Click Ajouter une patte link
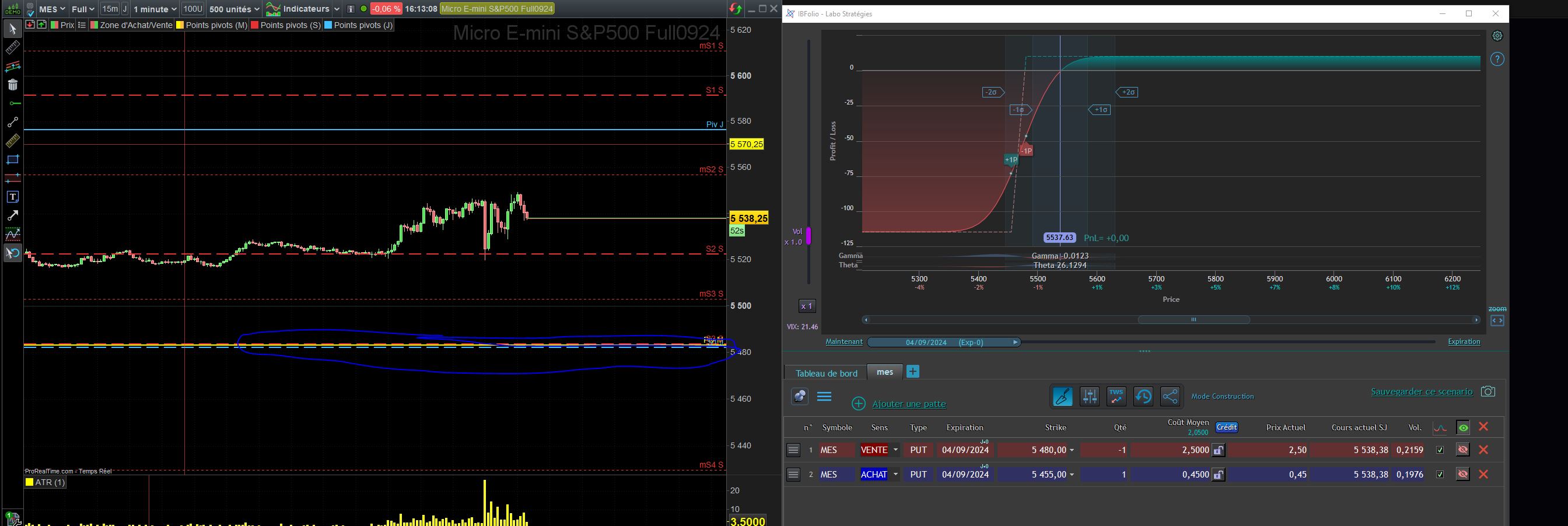The height and width of the screenshot is (526, 1568). (x=909, y=403)
